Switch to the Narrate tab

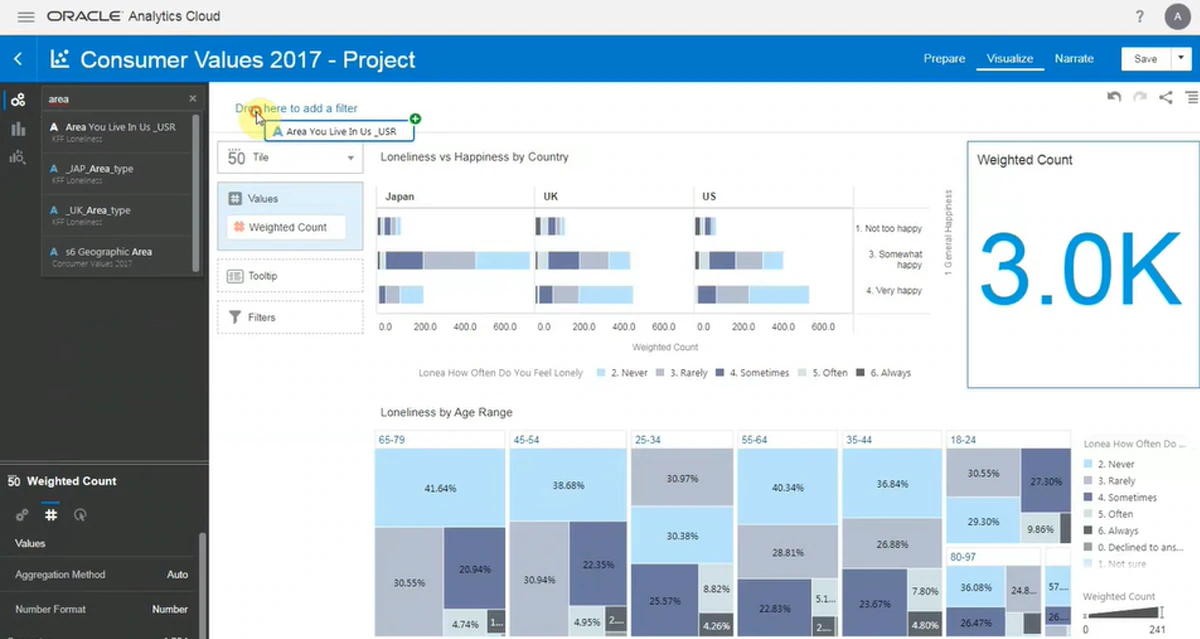(1074, 59)
